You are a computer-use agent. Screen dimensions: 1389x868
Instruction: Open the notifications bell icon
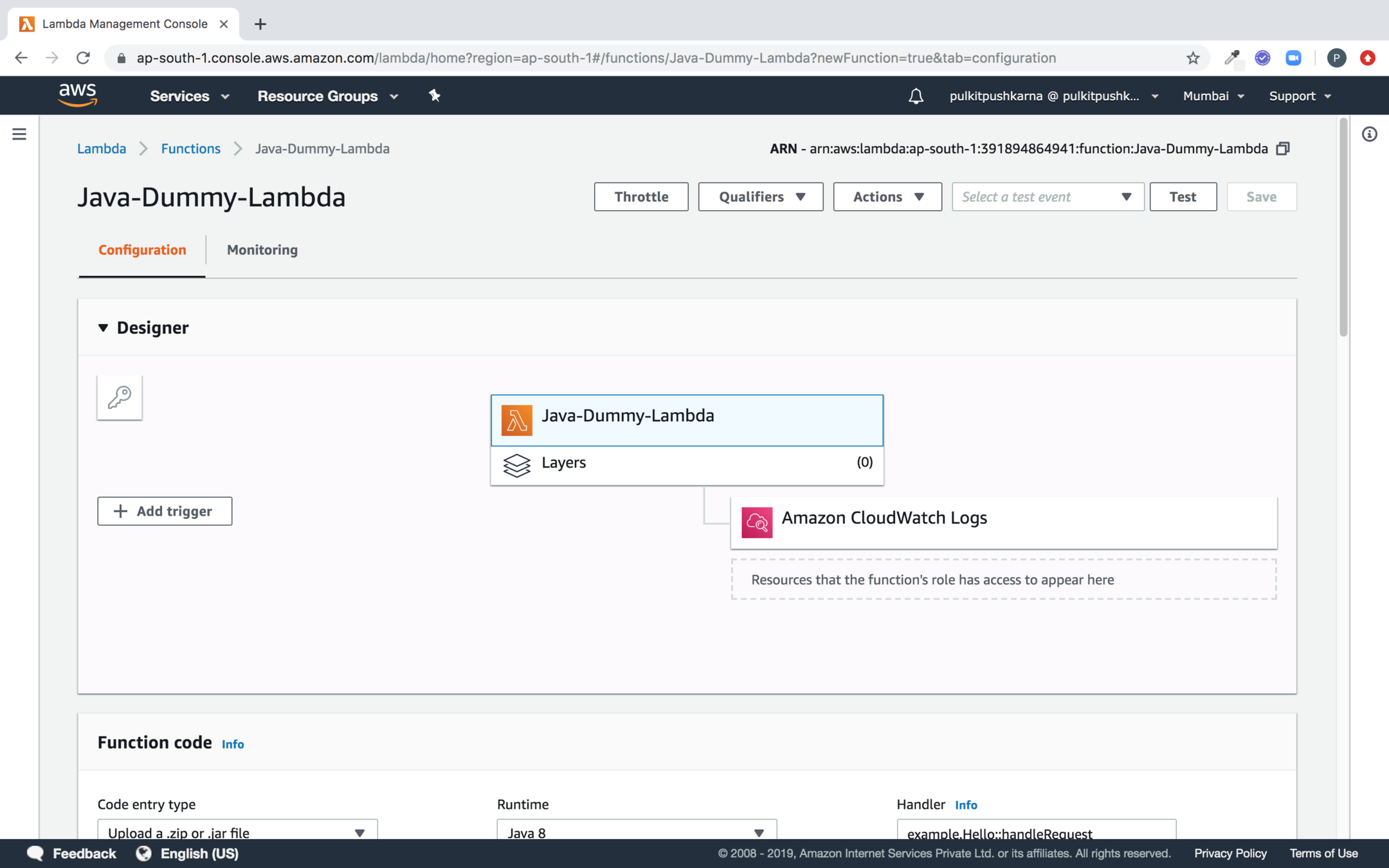coord(916,96)
